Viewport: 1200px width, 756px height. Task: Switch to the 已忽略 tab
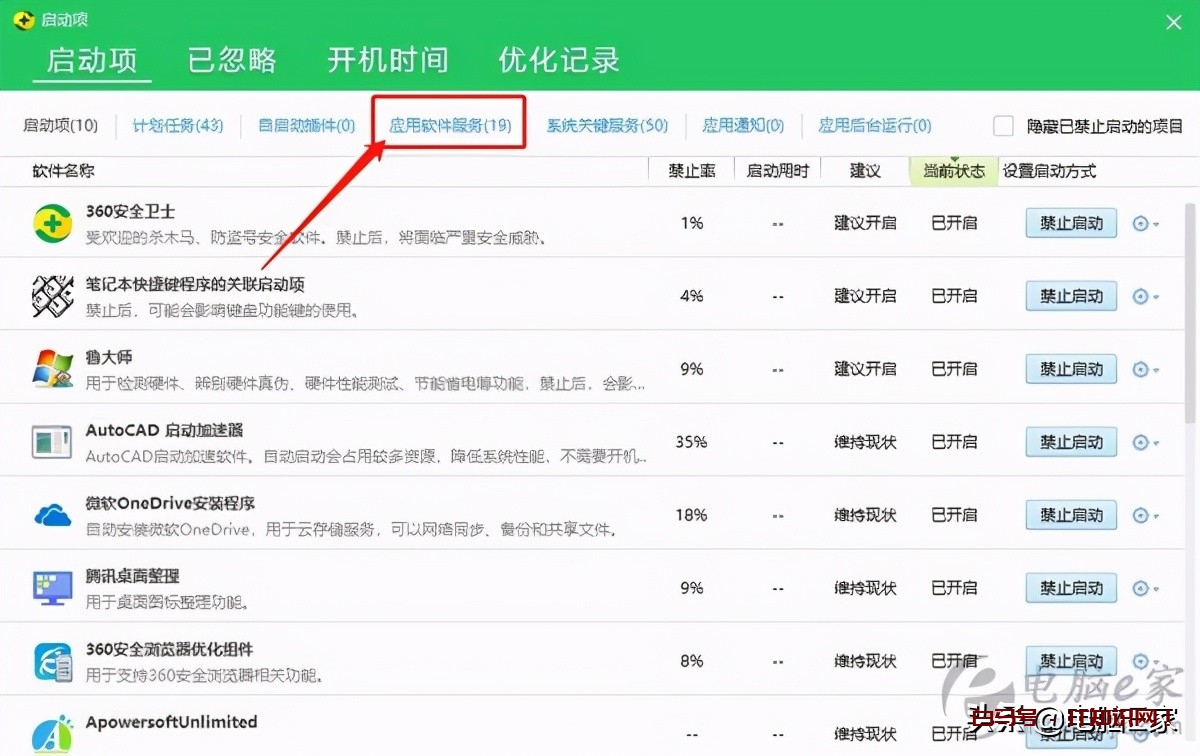pos(232,60)
